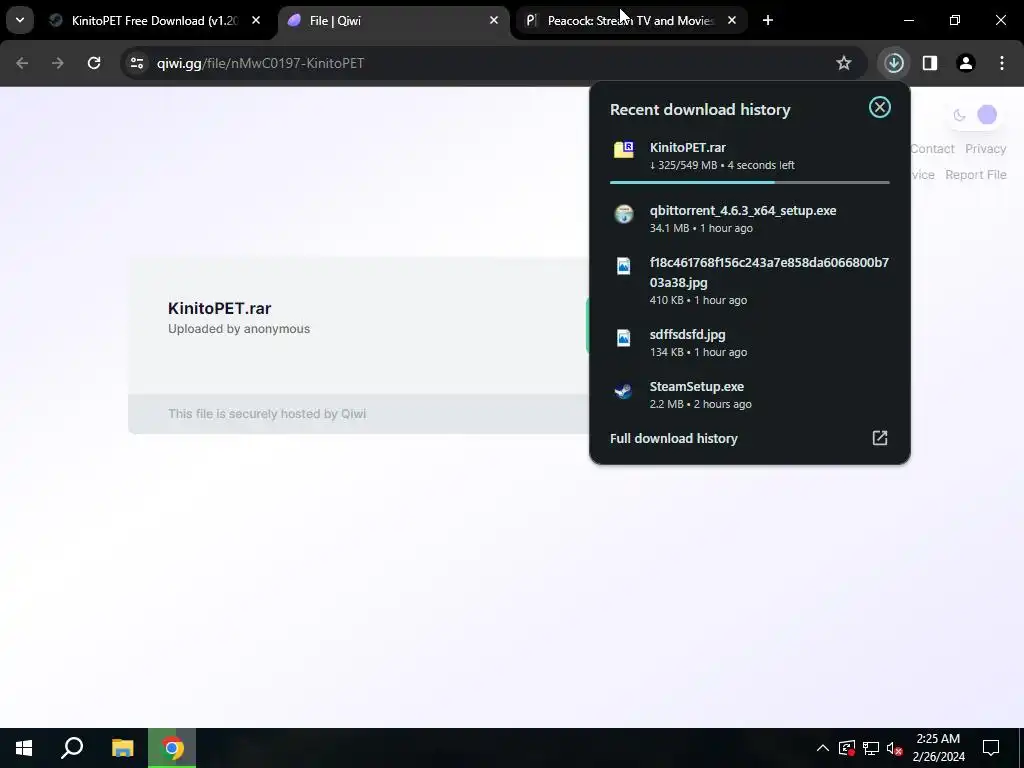This screenshot has width=1024, height=768.
Task: Close the Recent download history popup
Action: pyautogui.click(x=880, y=107)
